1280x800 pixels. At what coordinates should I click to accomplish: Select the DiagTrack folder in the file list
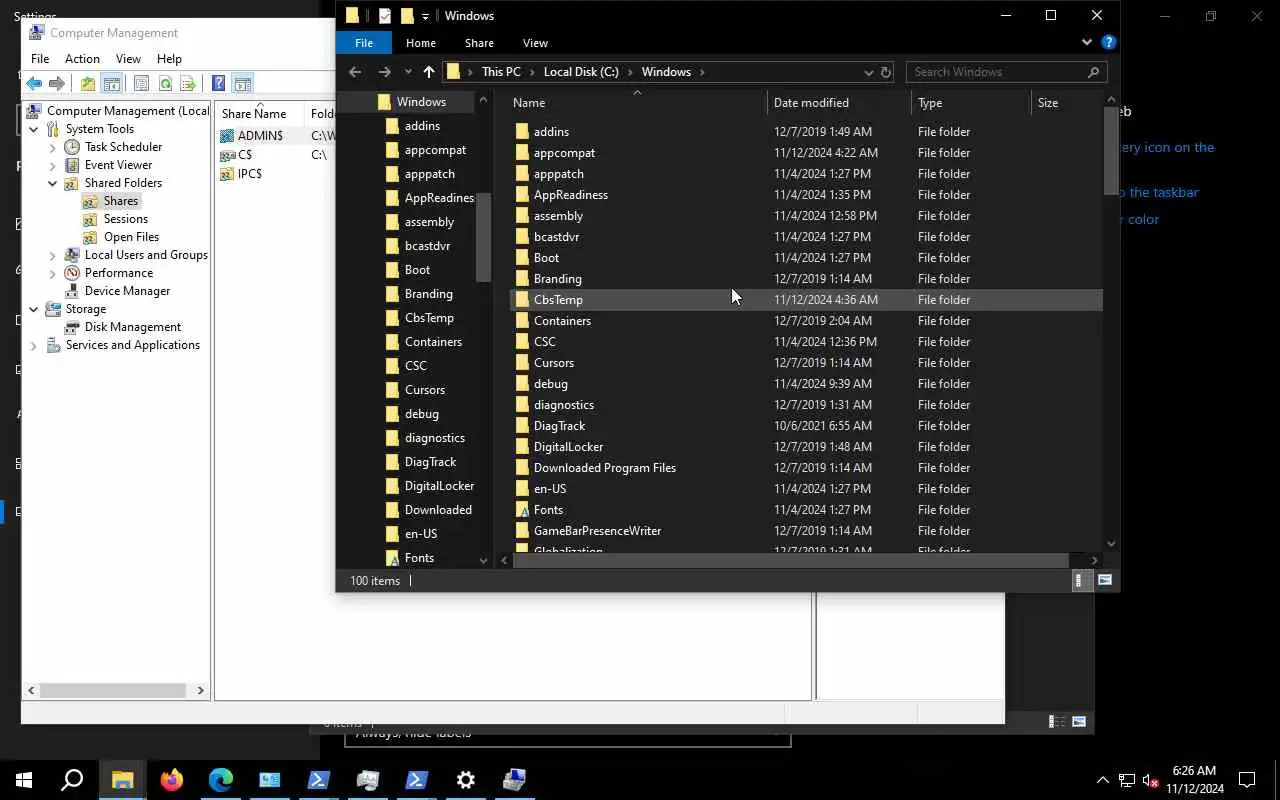coord(806,426)
